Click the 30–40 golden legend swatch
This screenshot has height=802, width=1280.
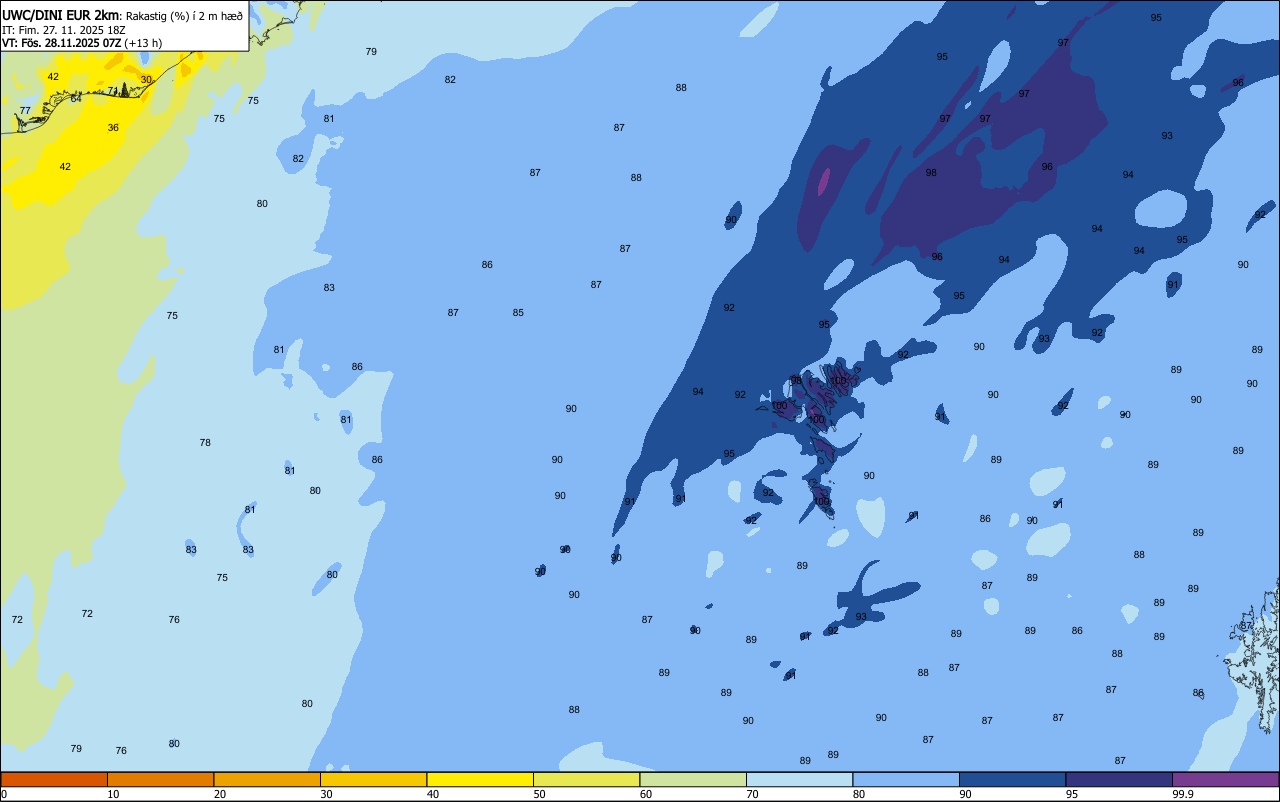[x=373, y=779]
